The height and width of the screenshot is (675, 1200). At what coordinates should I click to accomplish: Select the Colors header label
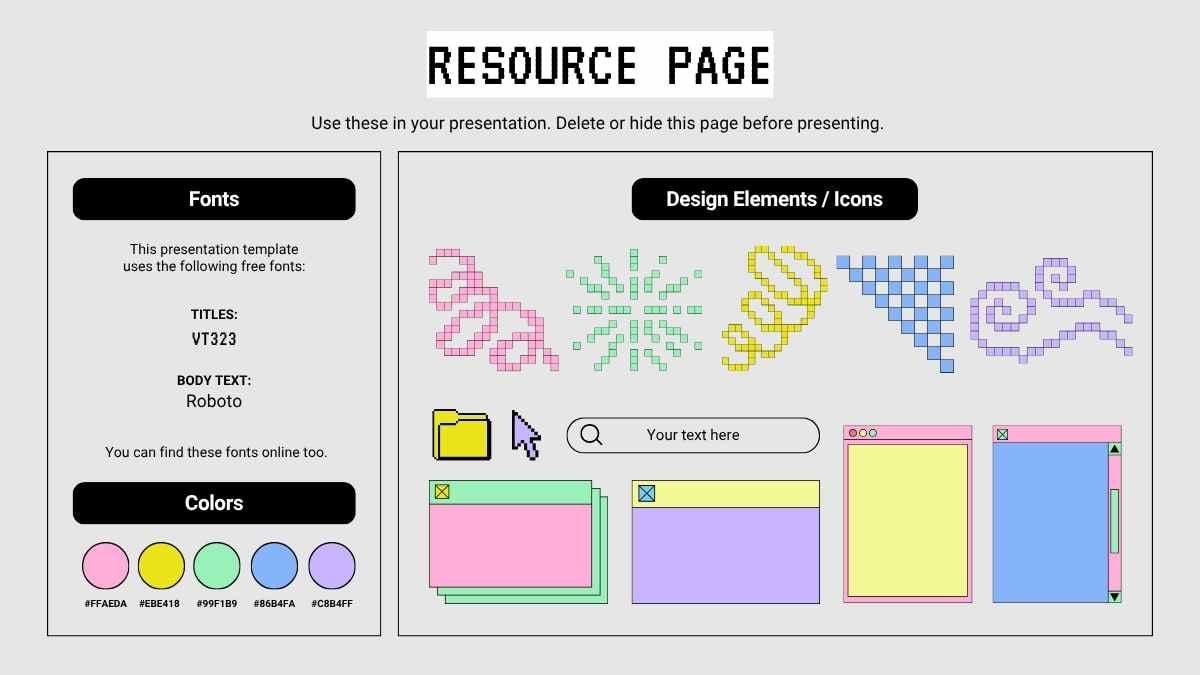tap(214, 503)
